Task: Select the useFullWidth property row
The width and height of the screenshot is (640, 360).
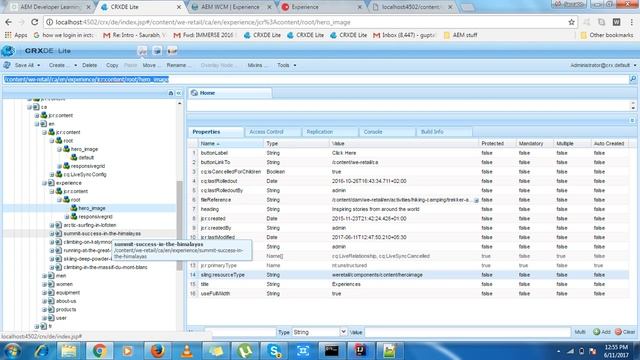Action: (408, 293)
